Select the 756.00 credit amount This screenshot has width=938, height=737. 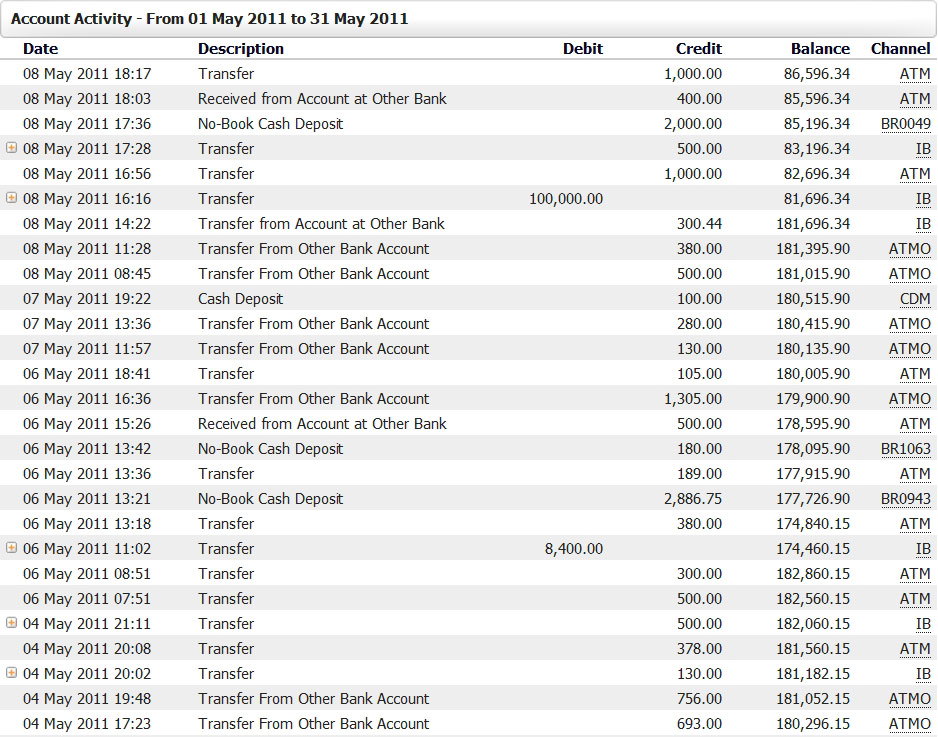click(699, 699)
